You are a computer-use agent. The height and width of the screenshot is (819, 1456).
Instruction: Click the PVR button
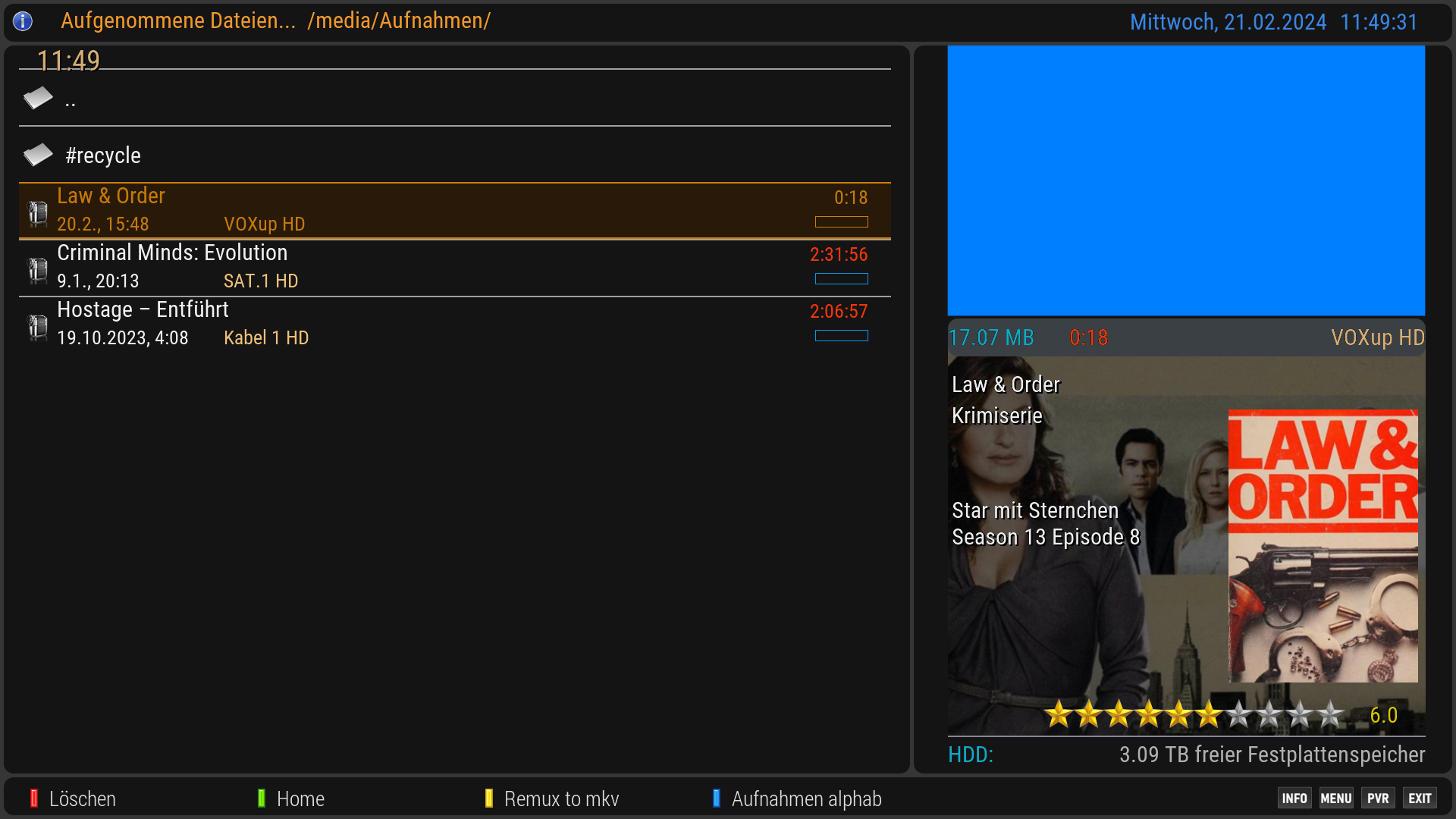click(x=1378, y=799)
